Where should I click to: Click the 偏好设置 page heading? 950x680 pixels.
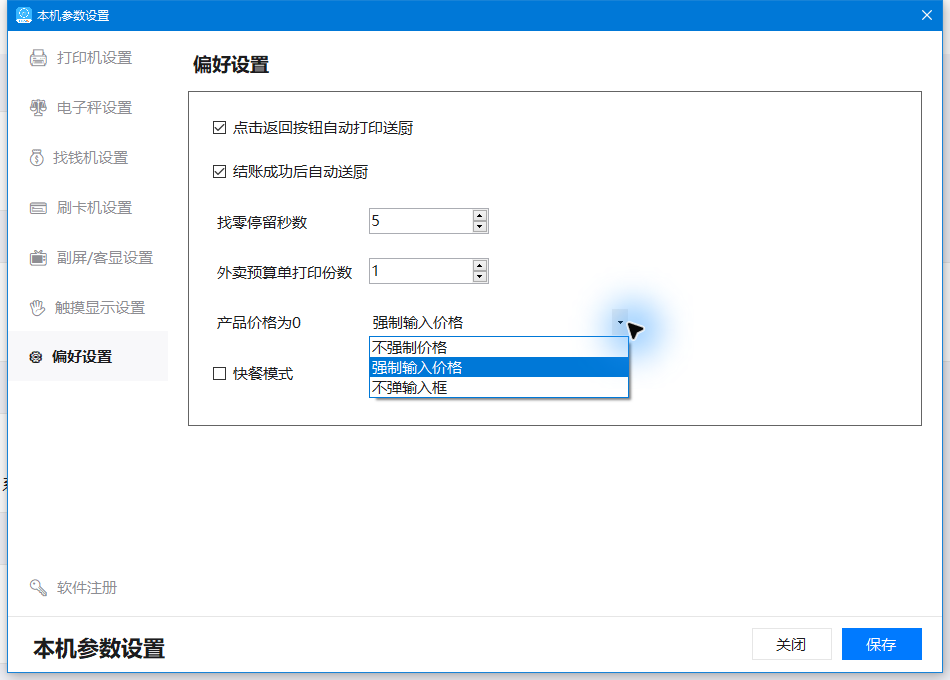pyautogui.click(x=231, y=64)
